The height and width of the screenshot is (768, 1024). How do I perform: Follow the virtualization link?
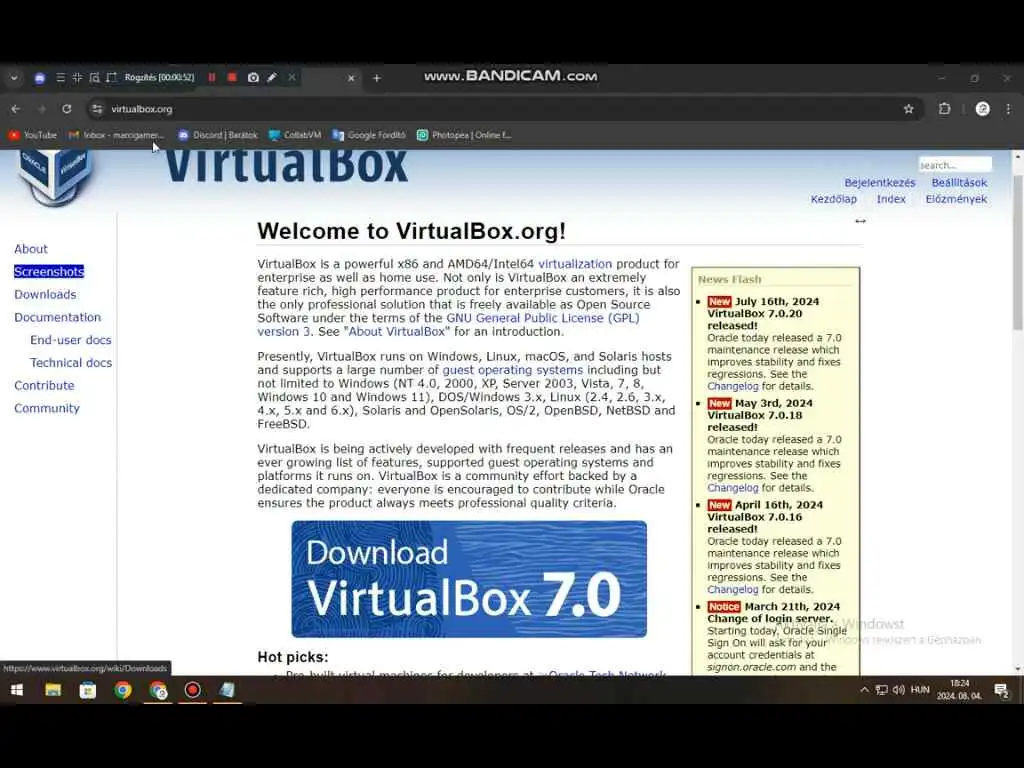tap(575, 264)
